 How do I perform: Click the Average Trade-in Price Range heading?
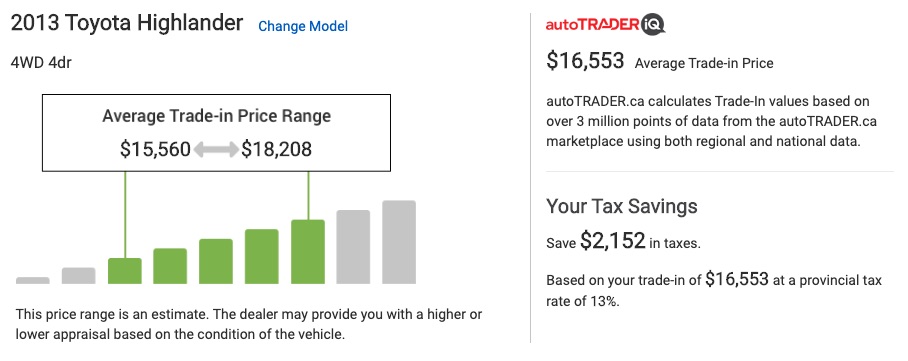(x=217, y=116)
